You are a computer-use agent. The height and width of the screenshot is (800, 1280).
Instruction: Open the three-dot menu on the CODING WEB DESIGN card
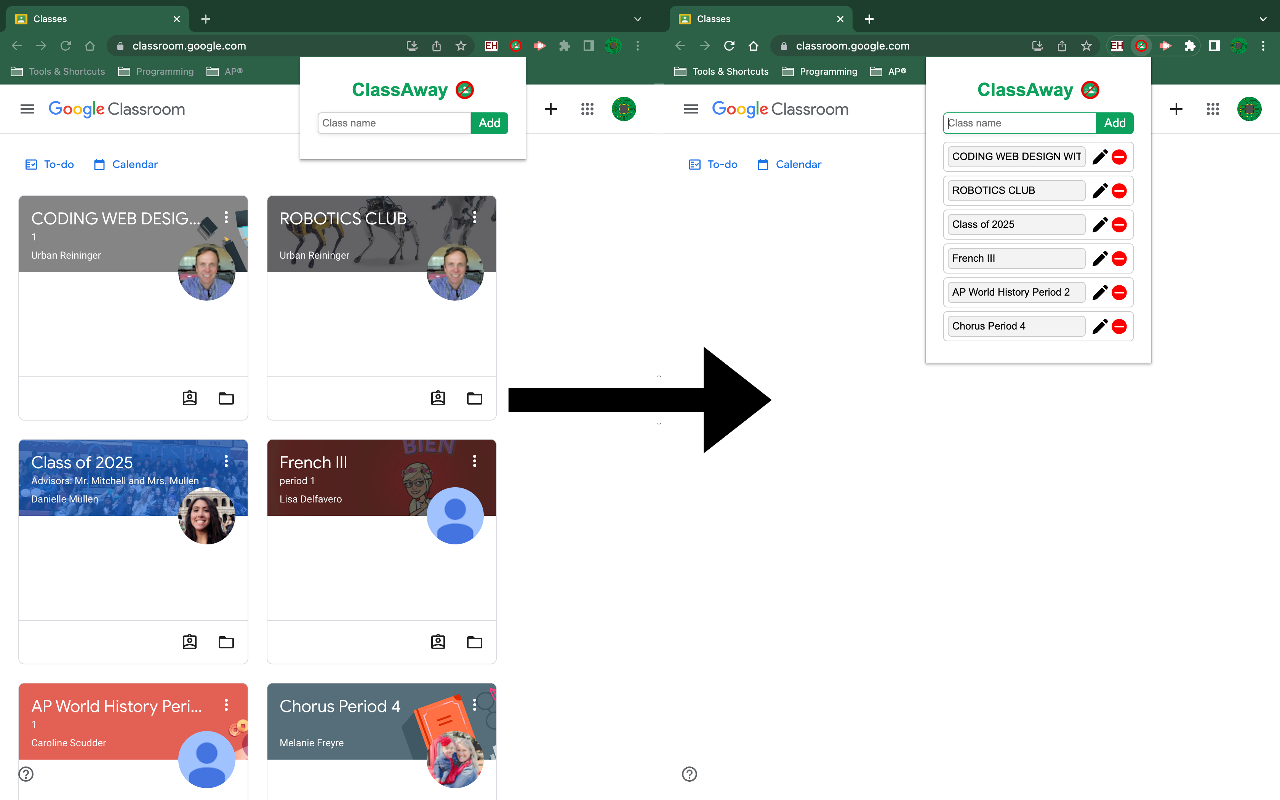pyautogui.click(x=226, y=217)
